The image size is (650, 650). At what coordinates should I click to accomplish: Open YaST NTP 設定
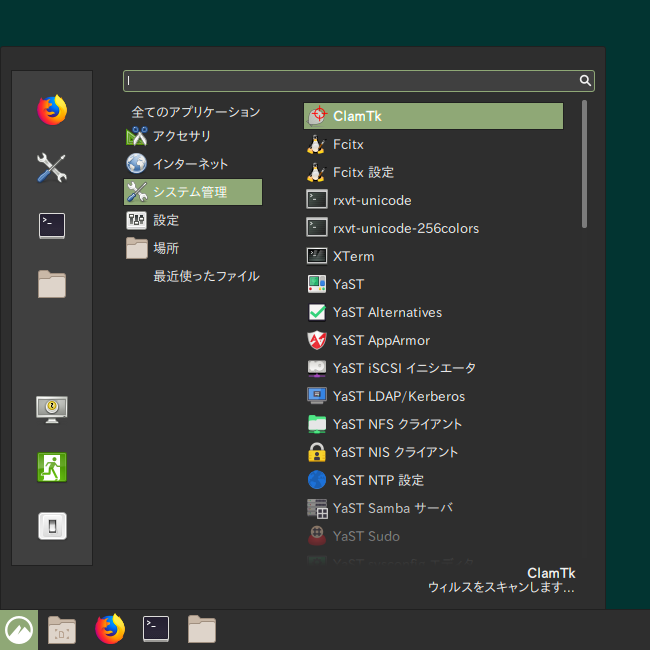[433, 480]
